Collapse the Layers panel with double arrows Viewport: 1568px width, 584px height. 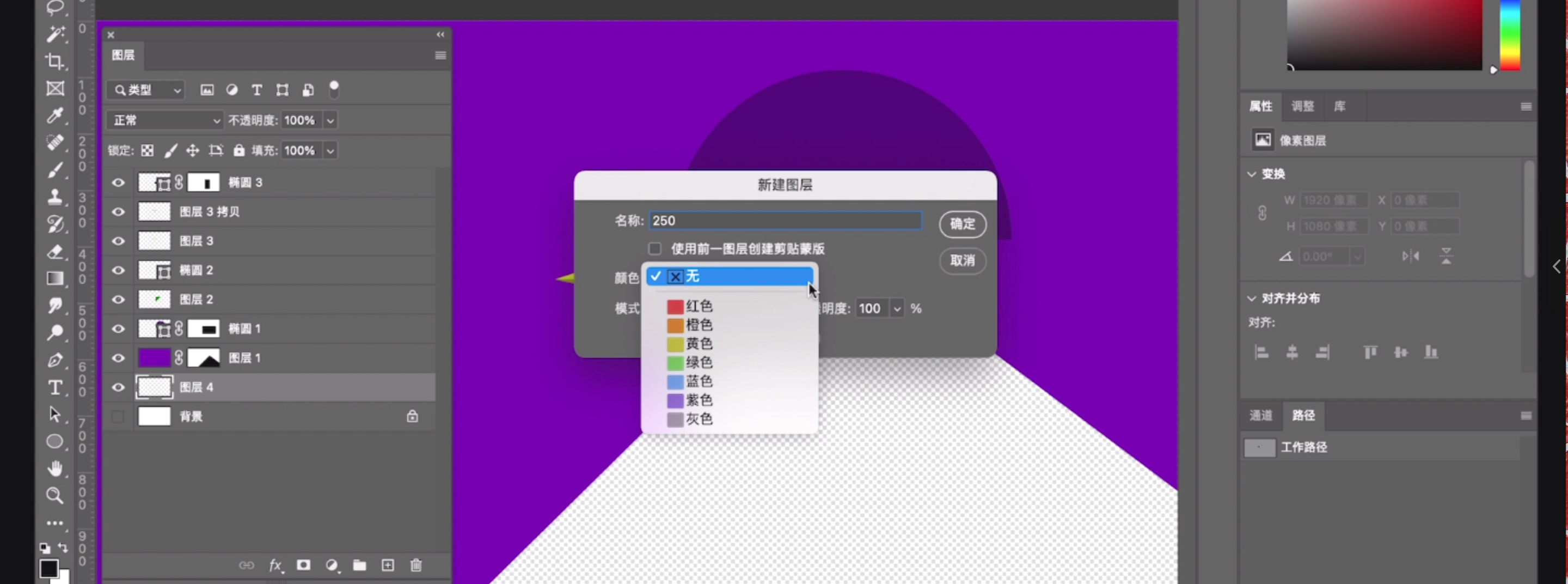(x=440, y=35)
